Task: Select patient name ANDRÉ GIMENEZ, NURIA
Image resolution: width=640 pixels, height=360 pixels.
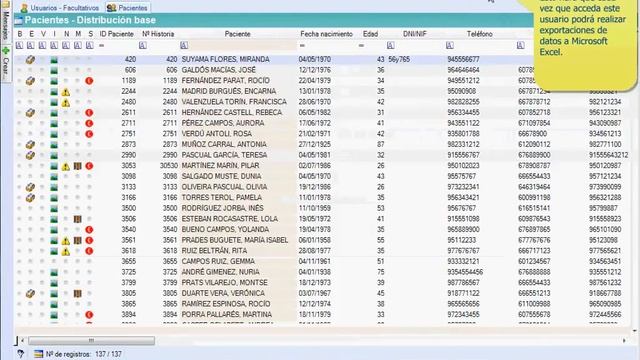Action: tap(220, 272)
